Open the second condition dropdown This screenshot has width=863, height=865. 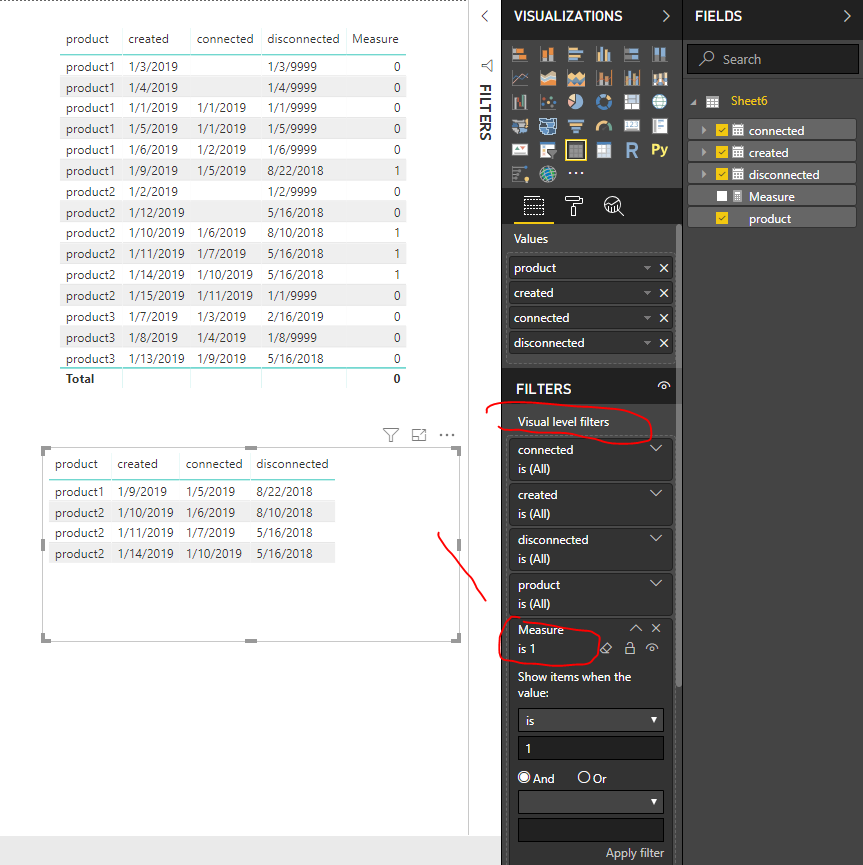click(590, 802)
